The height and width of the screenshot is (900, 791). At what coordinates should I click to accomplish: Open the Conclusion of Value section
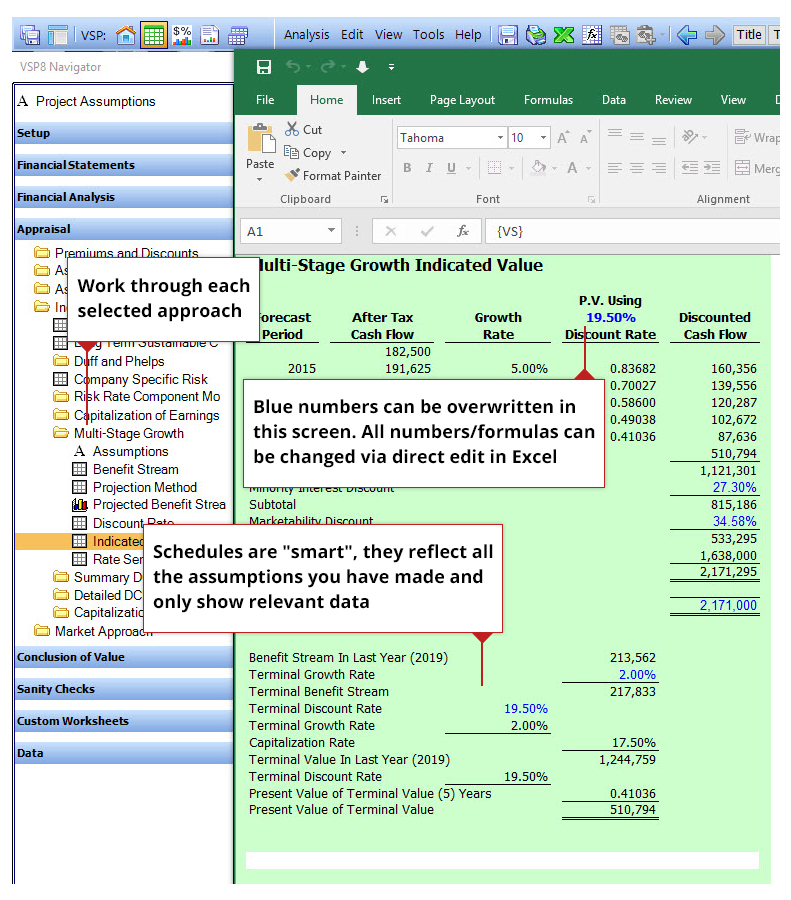tap(124, 657)
